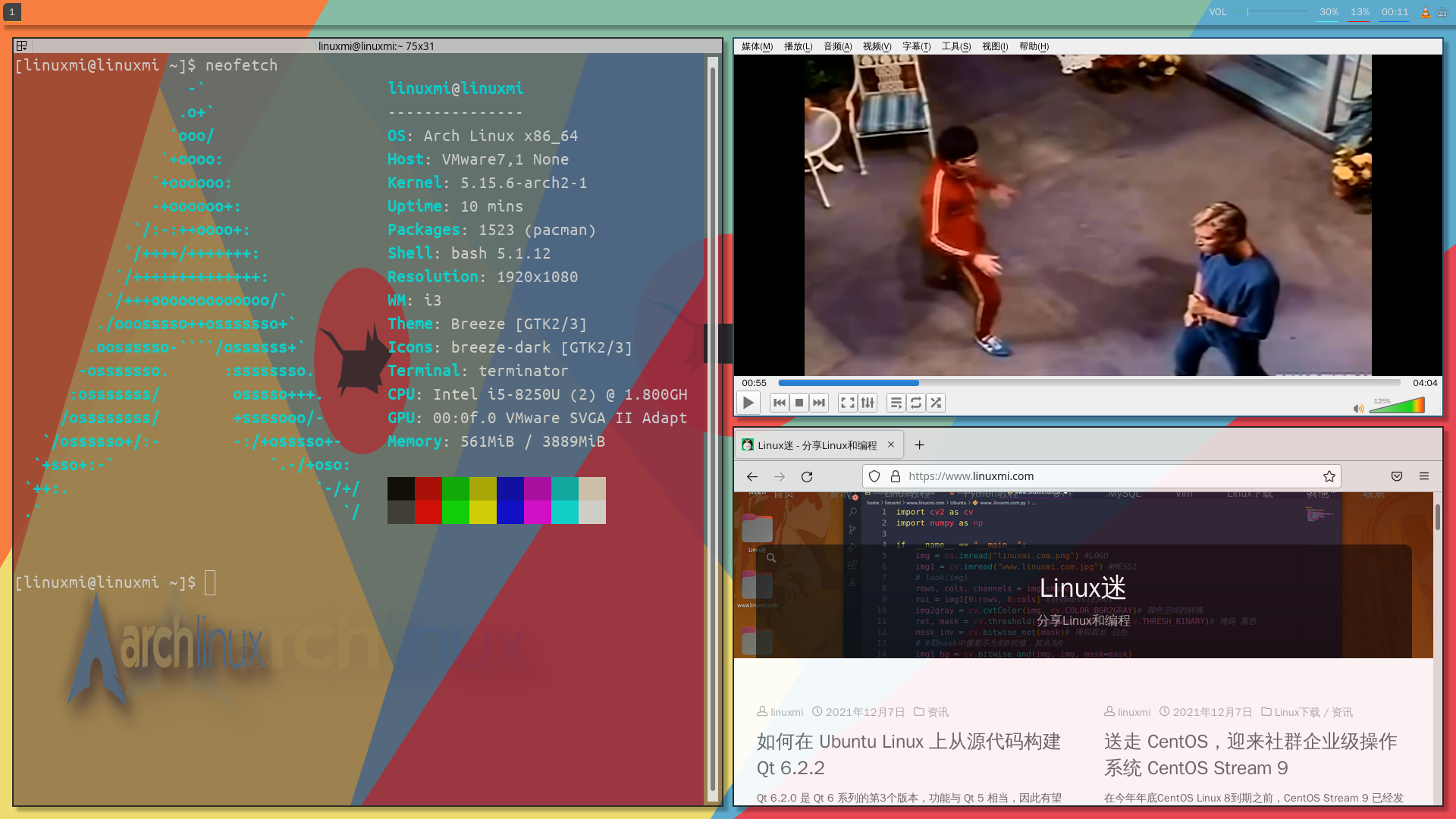Screen dimensions: 1456x819
Task: Click the VLC video display area
Action: tap(1087, 215)
